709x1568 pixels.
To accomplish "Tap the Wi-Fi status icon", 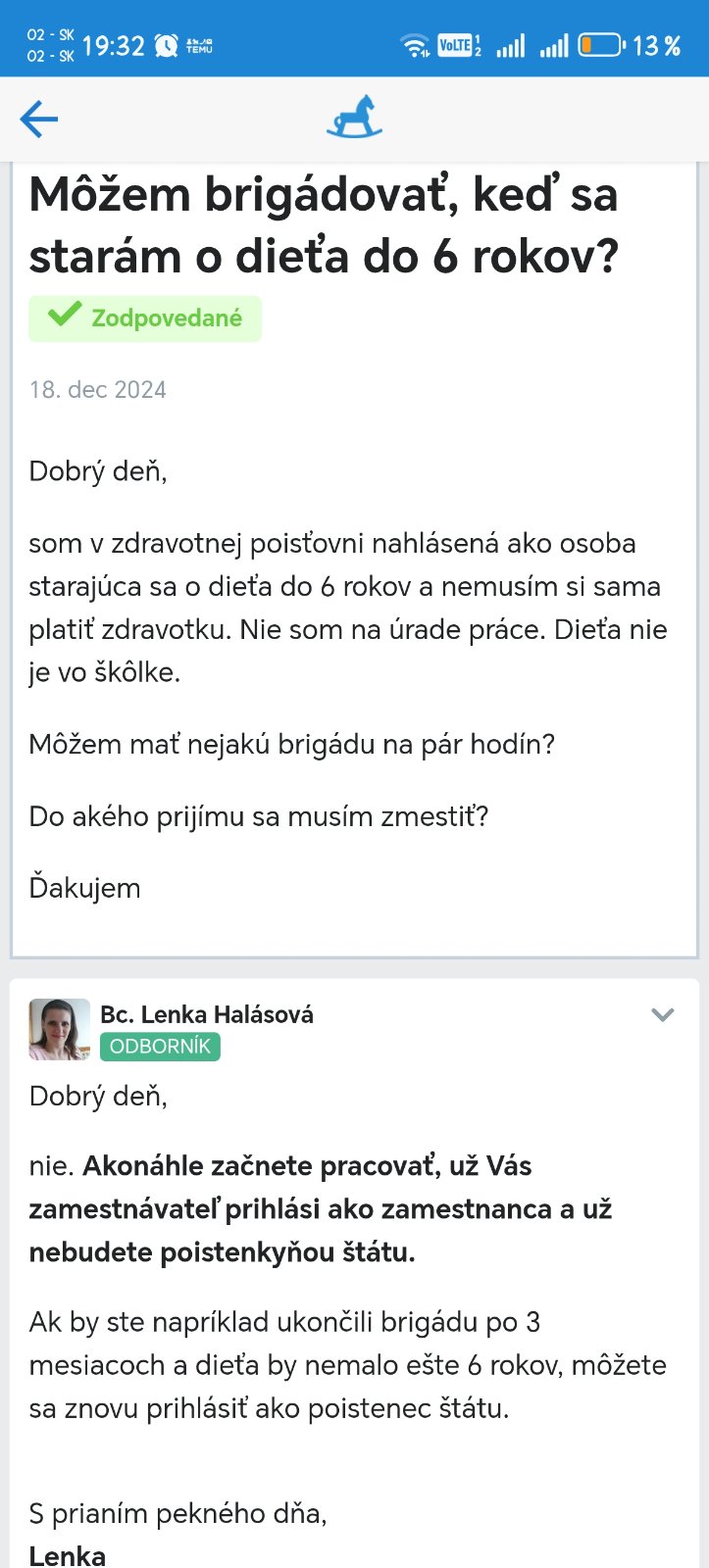I will (x=415, y=45).
